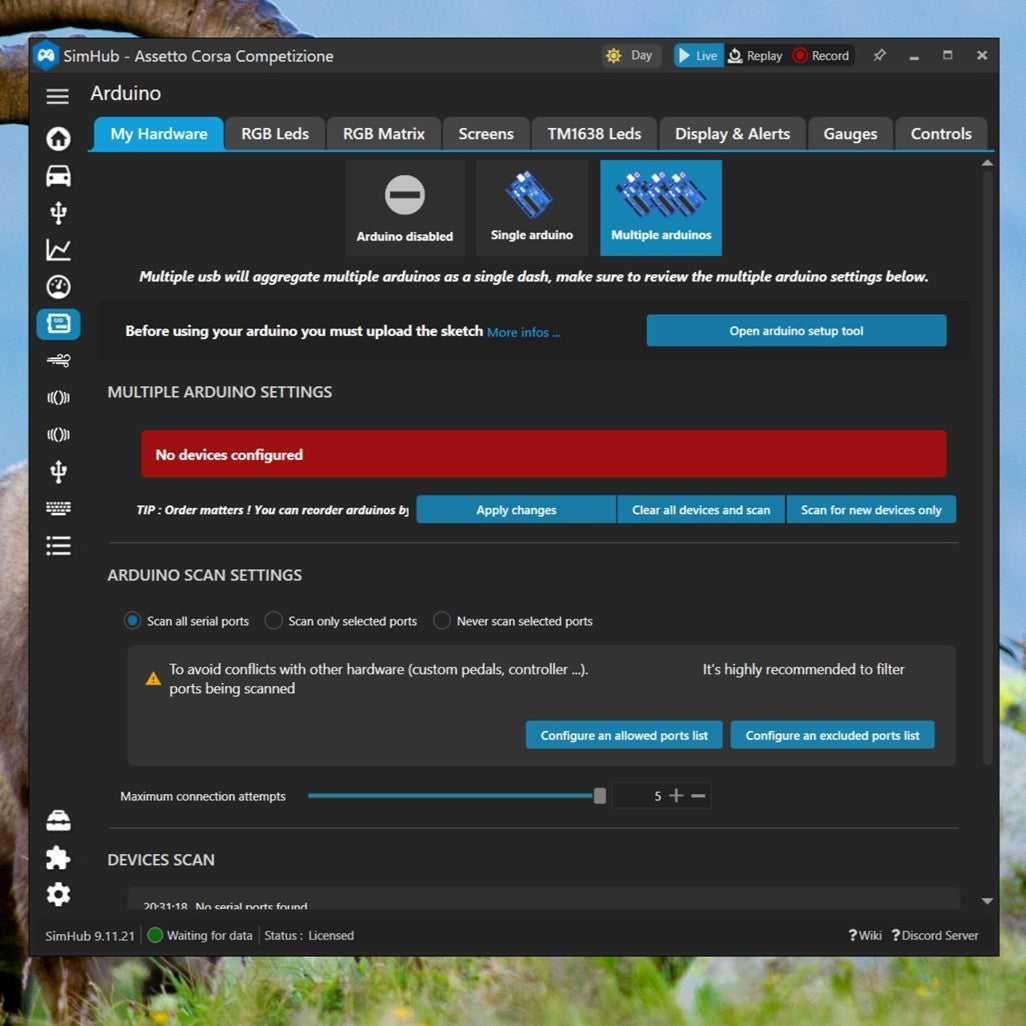The height and width of the screenshot is (1026, 1026).
Task: Configure an excluded ports list
Action: 832,735
